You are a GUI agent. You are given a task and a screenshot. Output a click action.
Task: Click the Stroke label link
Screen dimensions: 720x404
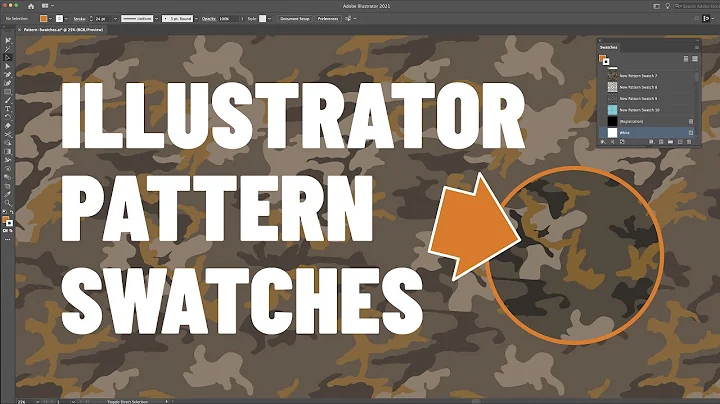(79, 18)
